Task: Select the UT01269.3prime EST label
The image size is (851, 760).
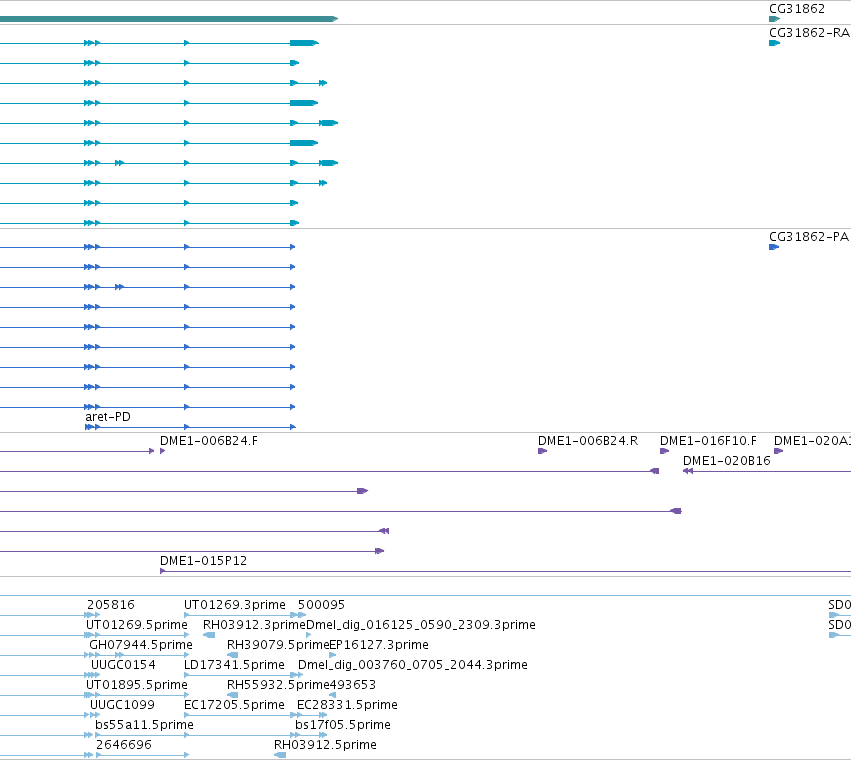Action: click(235, 605)
